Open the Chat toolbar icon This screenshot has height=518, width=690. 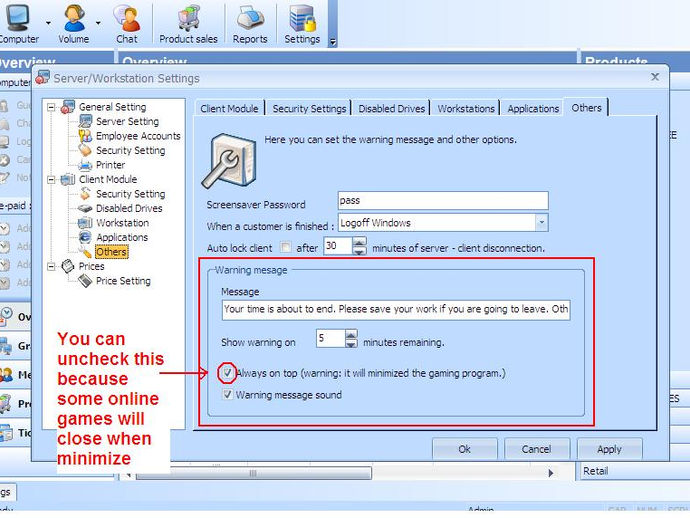click(x=127, y=18)
